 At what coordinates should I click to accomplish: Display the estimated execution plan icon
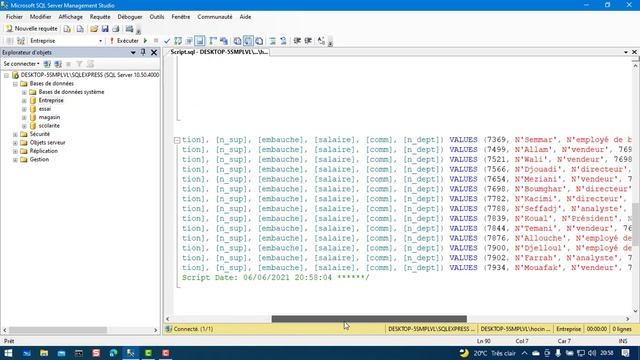(x=178, y=41)
